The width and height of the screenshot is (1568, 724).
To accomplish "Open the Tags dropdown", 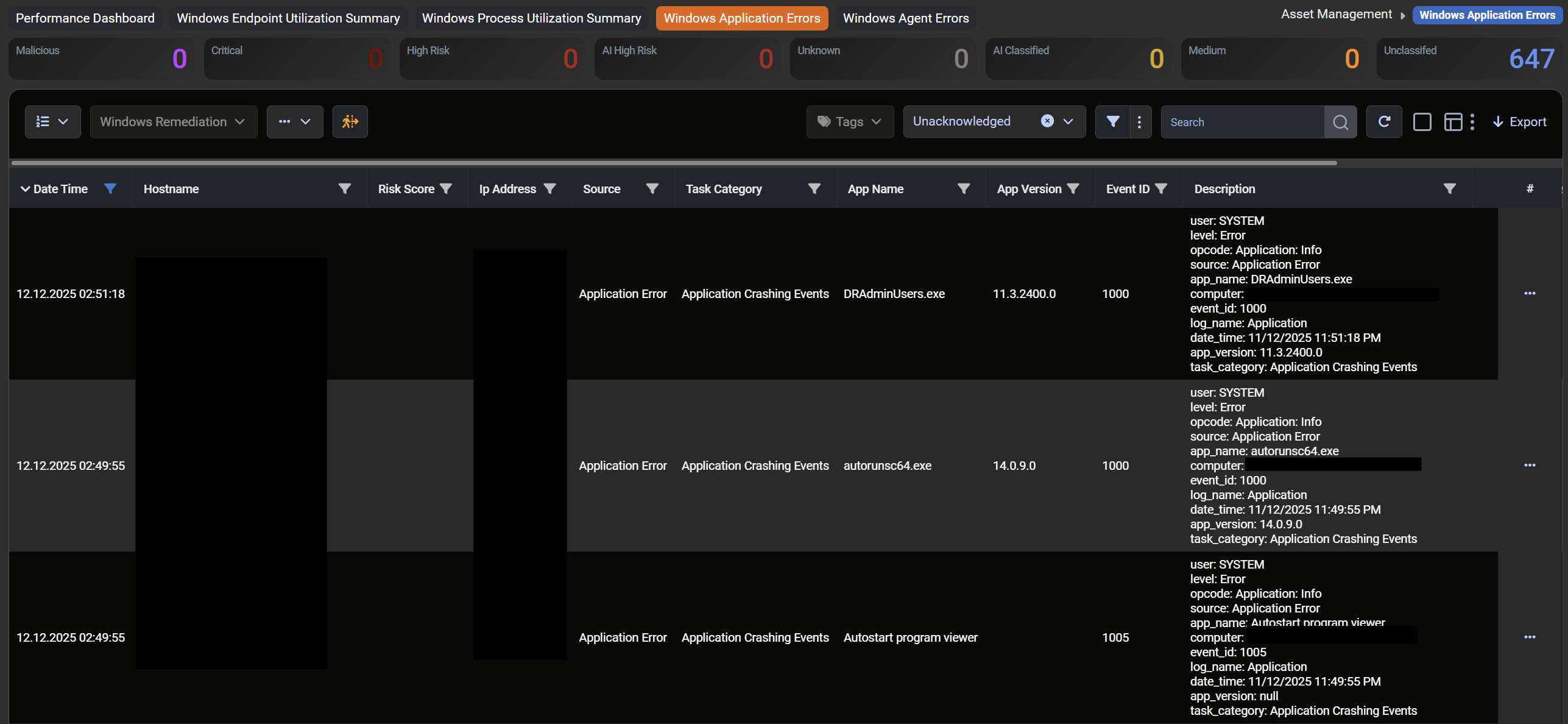I will 849,122.
